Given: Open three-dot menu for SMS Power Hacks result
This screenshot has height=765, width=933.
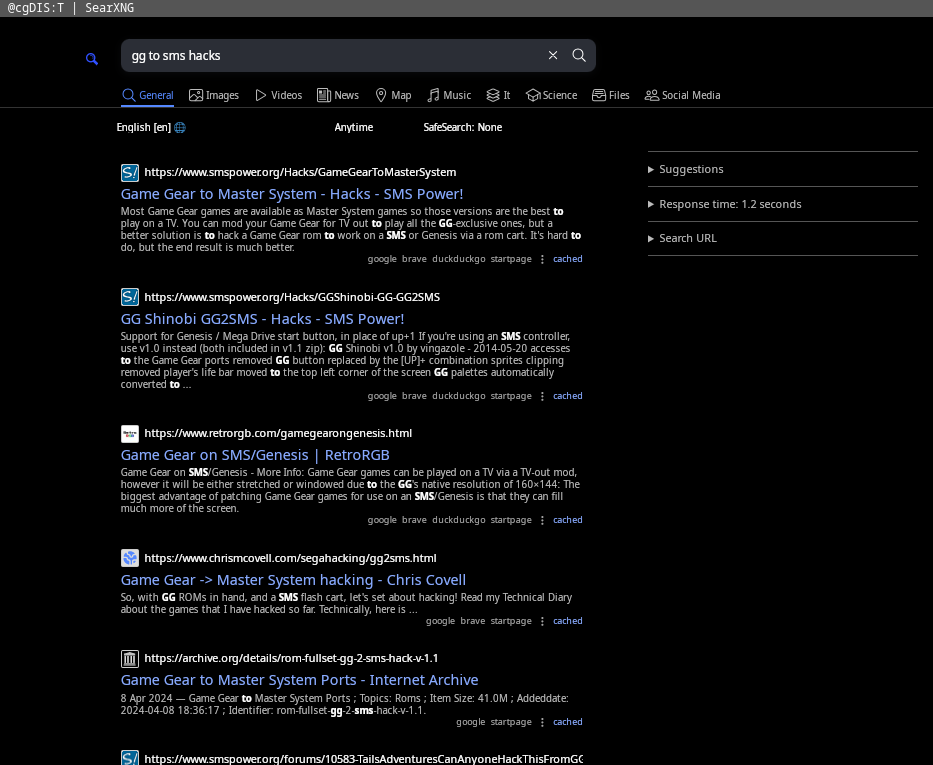Looking at the screenshot, I should 542,259.
